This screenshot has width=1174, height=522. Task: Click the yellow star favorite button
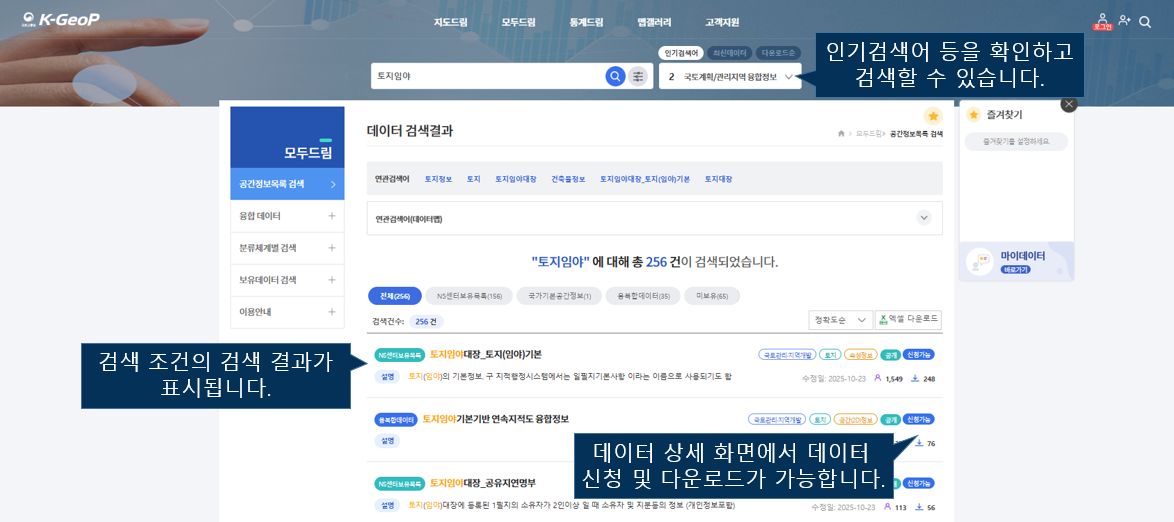[x=932, y=116]
